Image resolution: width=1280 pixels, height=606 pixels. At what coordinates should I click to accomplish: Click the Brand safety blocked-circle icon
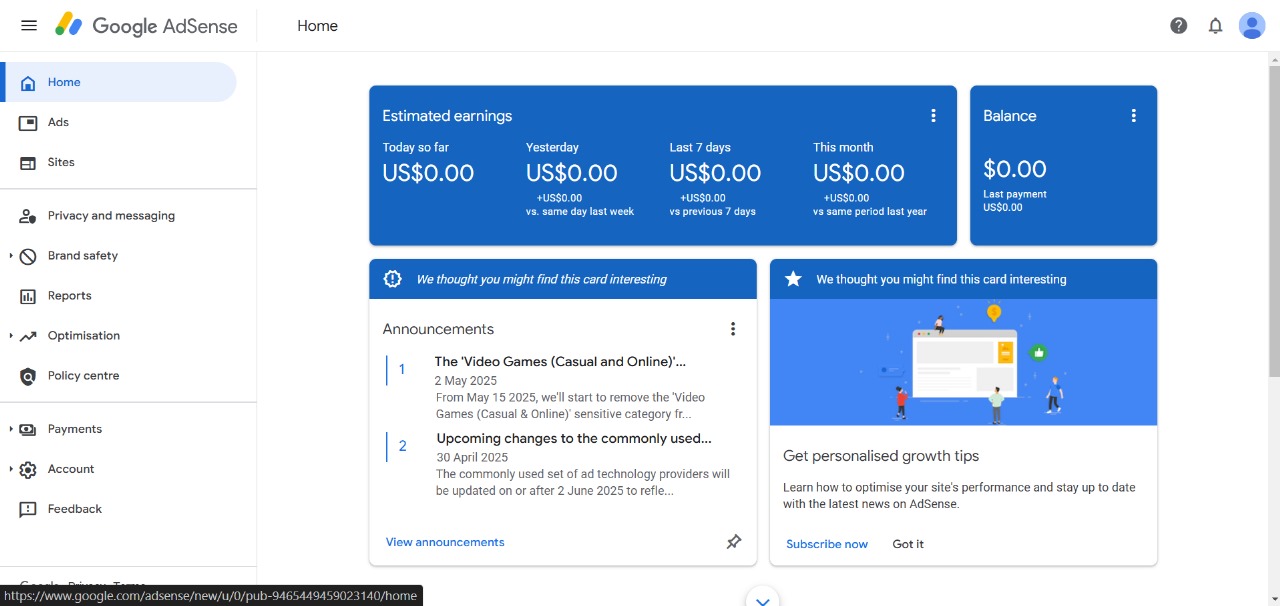pyautogui.click(x=28, y=256)
